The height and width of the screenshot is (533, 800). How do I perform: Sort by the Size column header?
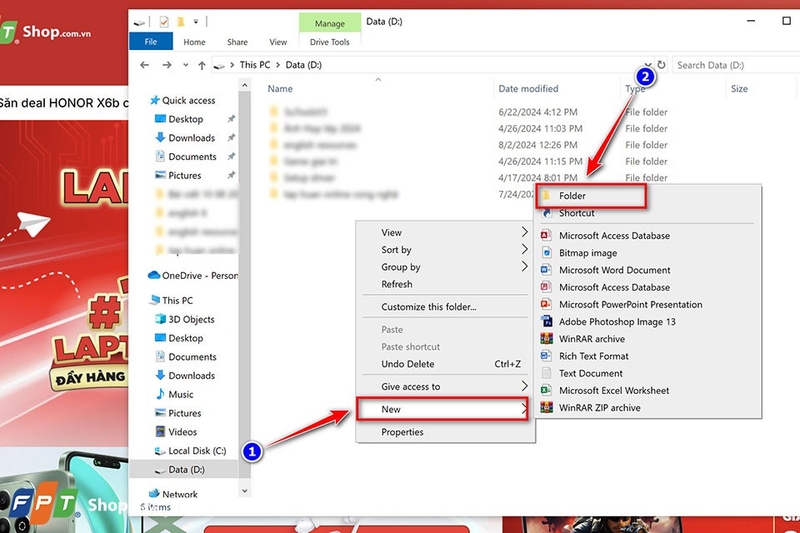[739, 89]
